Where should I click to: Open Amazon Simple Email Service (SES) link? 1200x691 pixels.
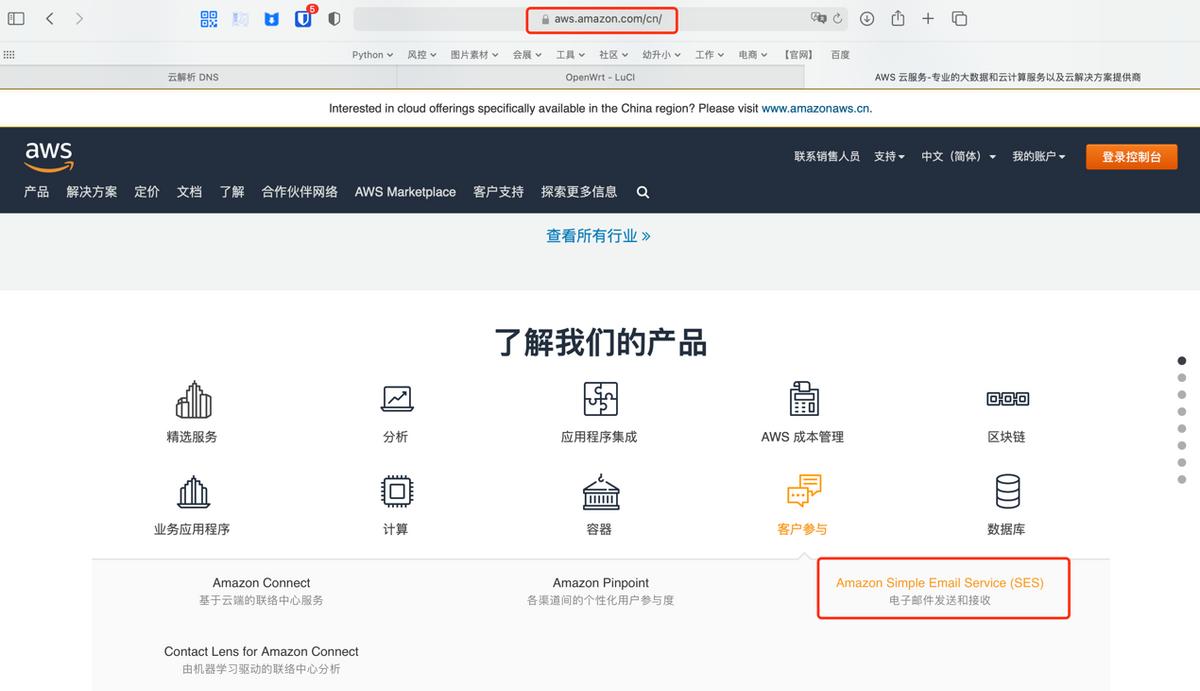pyautogui.click(x=940, y=583)
